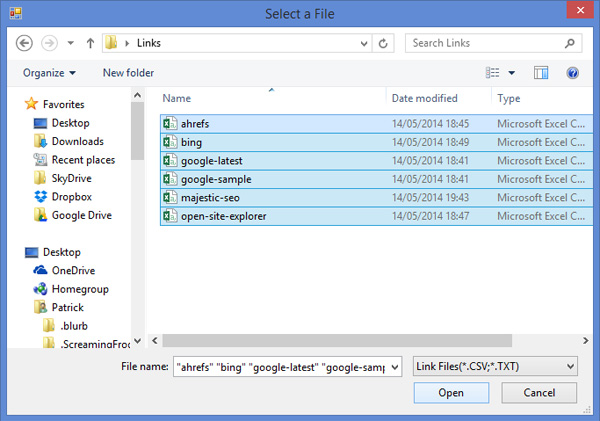Open the recent locations dropdown arrow
The height and width of the screenshot is (421, 600).
[x=70, y=43]
